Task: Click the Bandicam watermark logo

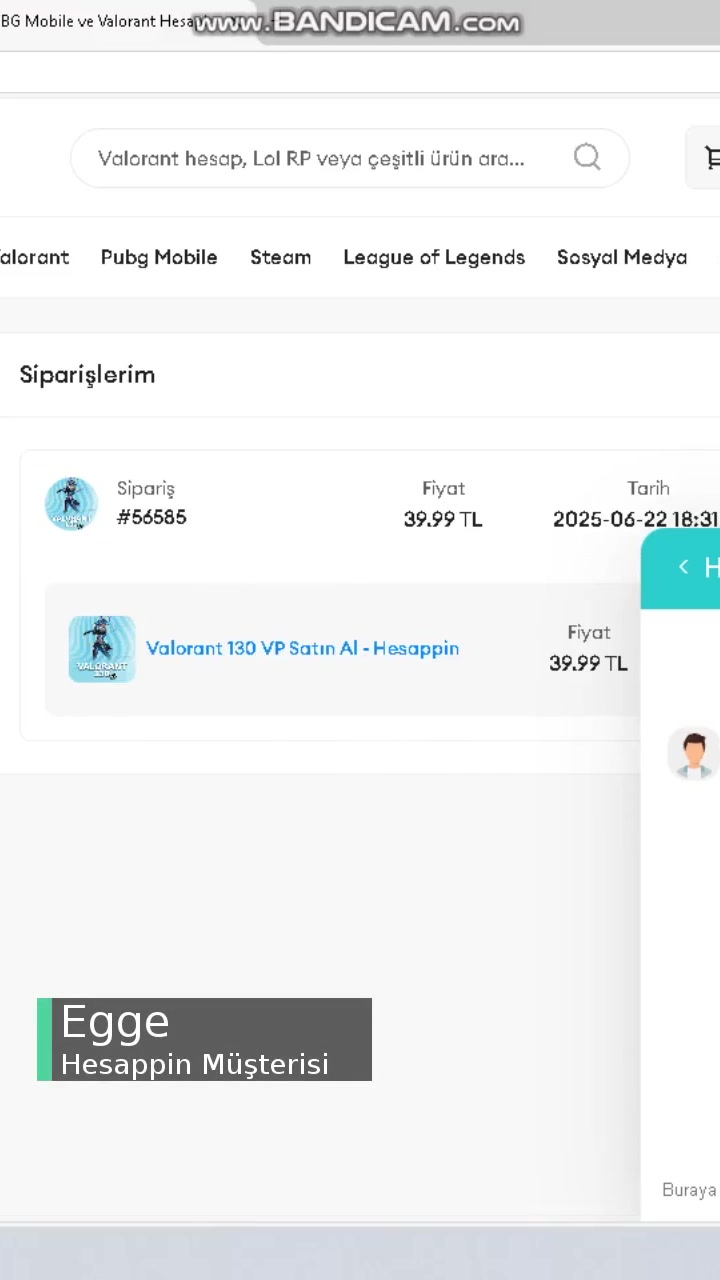Action: coord(357,22)
